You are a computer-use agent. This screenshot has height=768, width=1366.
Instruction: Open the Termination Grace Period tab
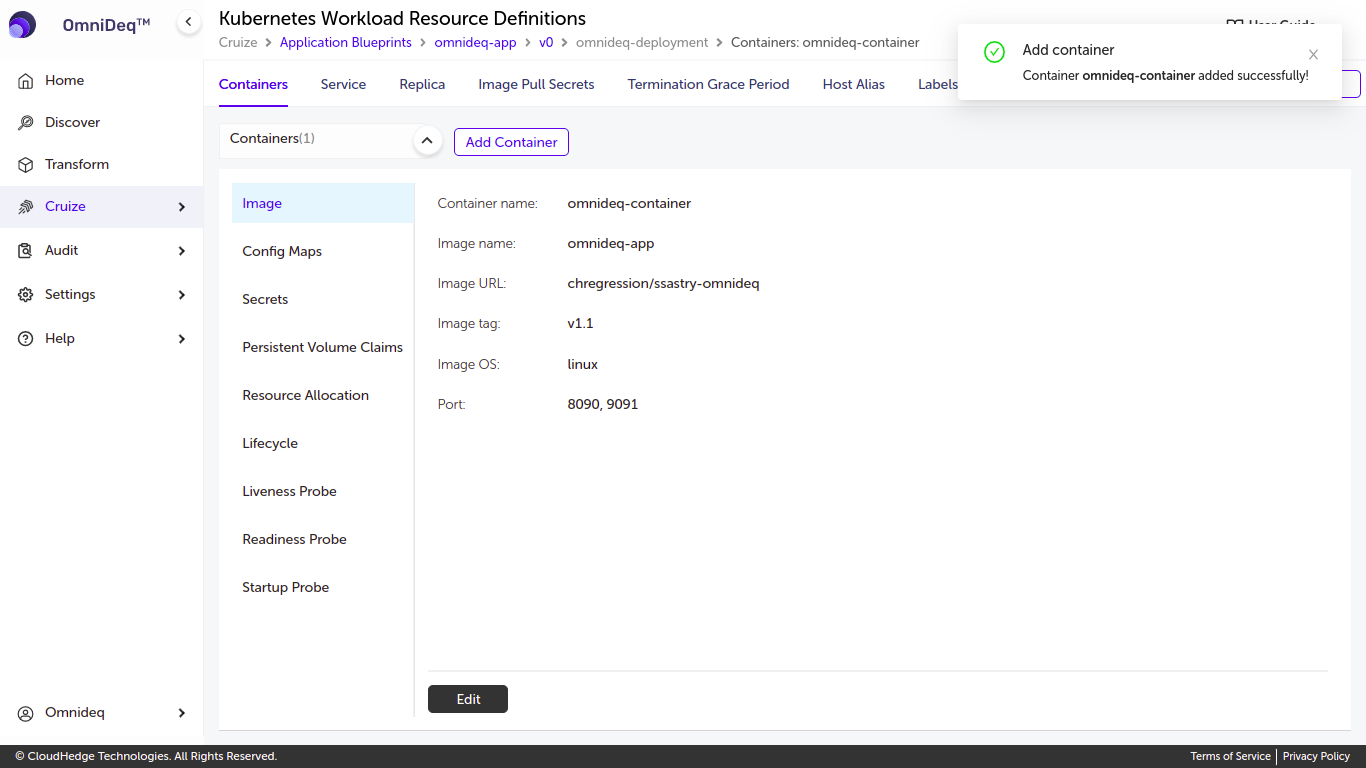[708, 84]
